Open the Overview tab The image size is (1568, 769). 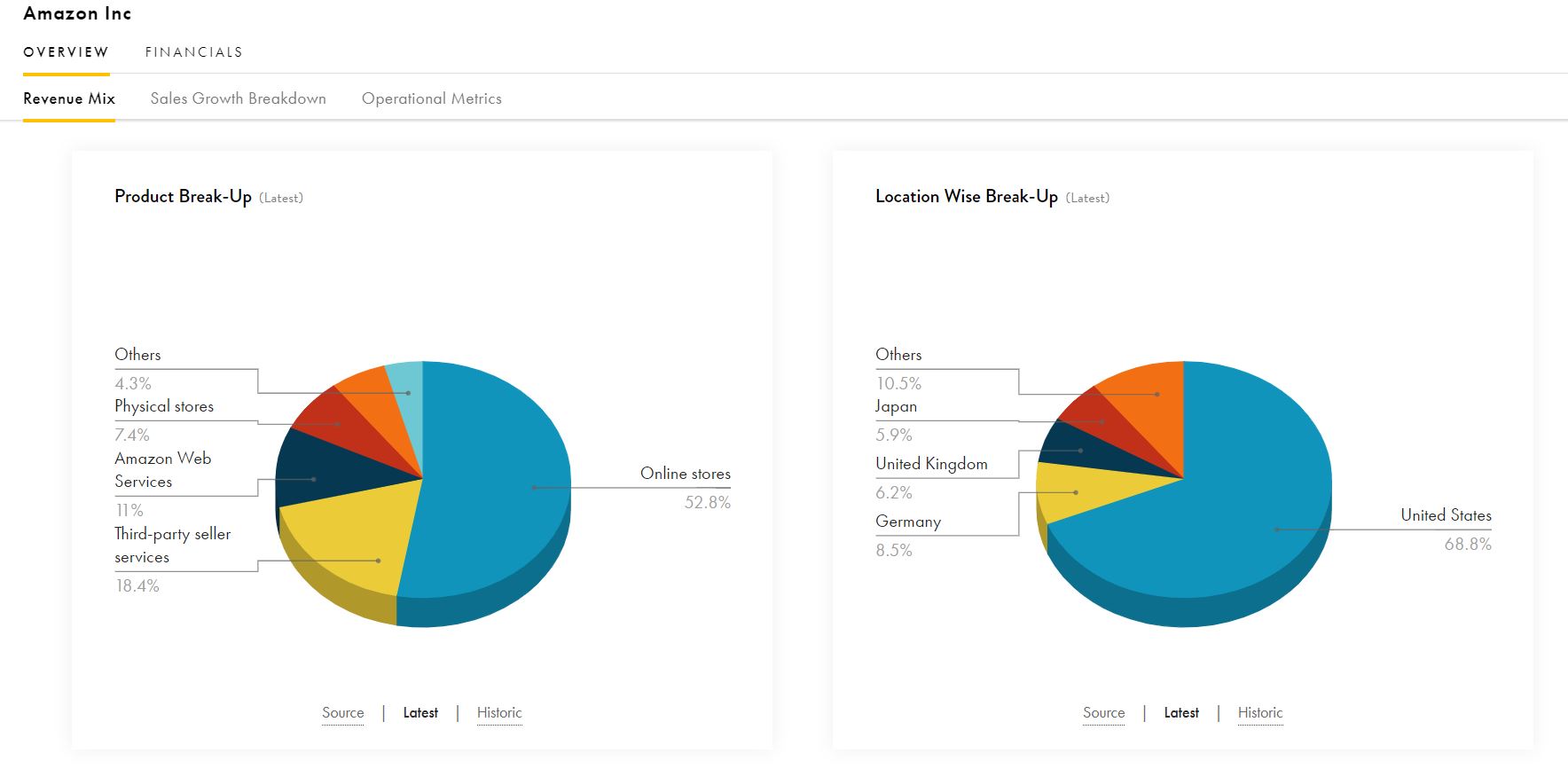pyautogui.click(x=66, y=52)
